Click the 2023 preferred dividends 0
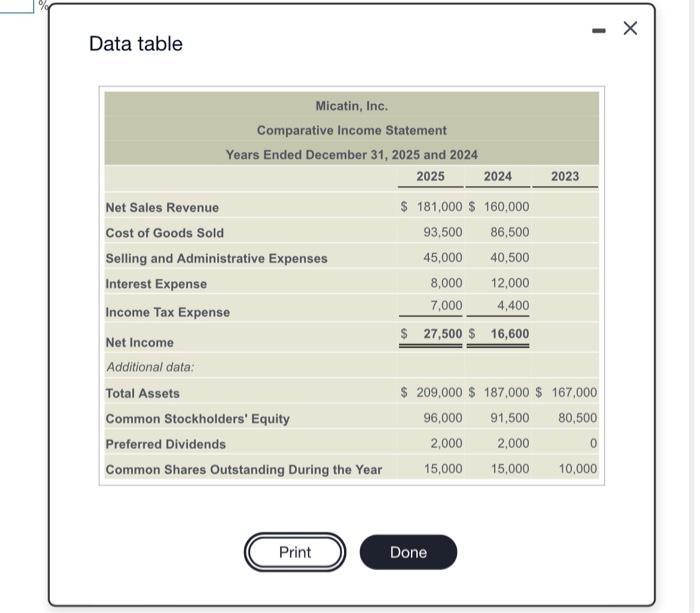 point(593,443)
